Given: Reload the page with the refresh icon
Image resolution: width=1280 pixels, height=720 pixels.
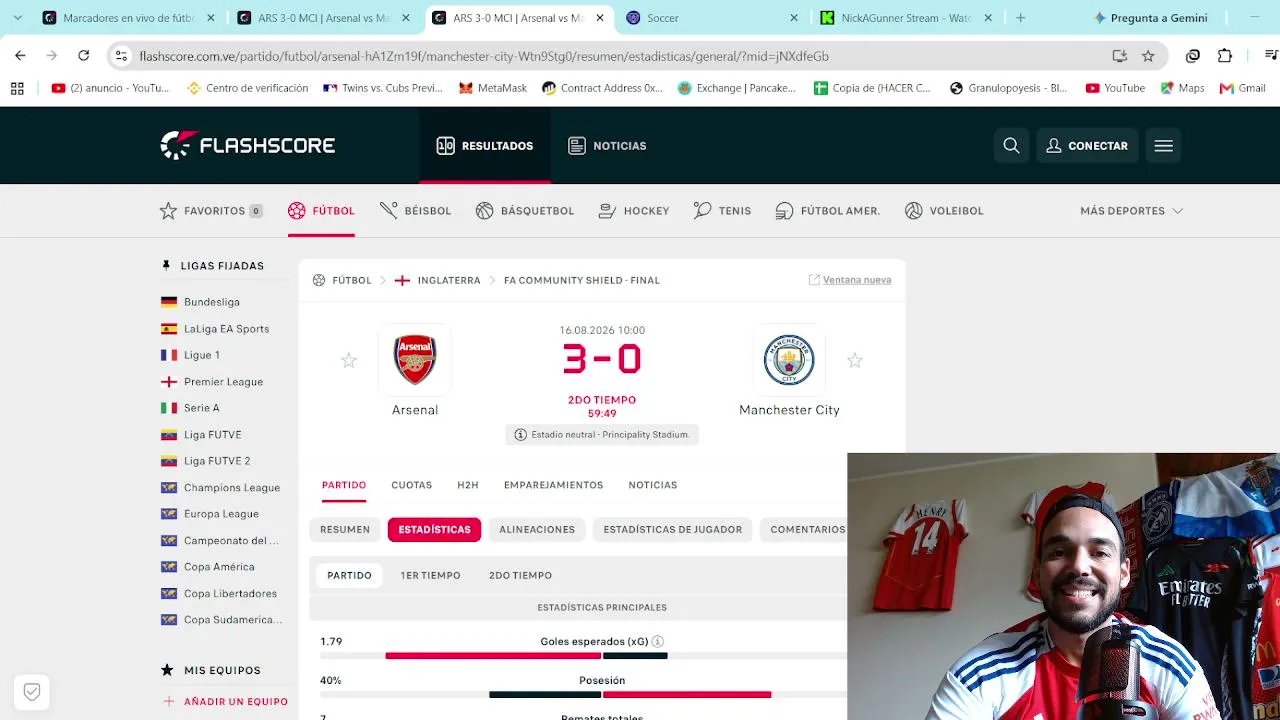Looking at the screenshot, I should 84,56.
